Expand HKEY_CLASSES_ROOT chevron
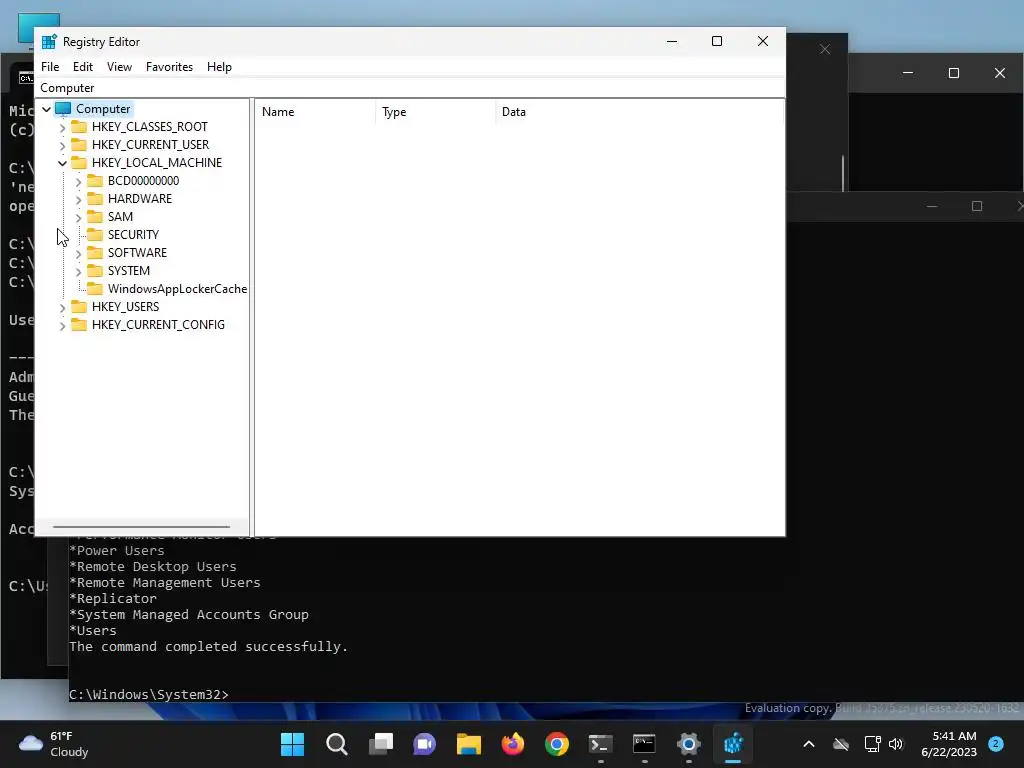1024x768 pixels. [63, 127]
